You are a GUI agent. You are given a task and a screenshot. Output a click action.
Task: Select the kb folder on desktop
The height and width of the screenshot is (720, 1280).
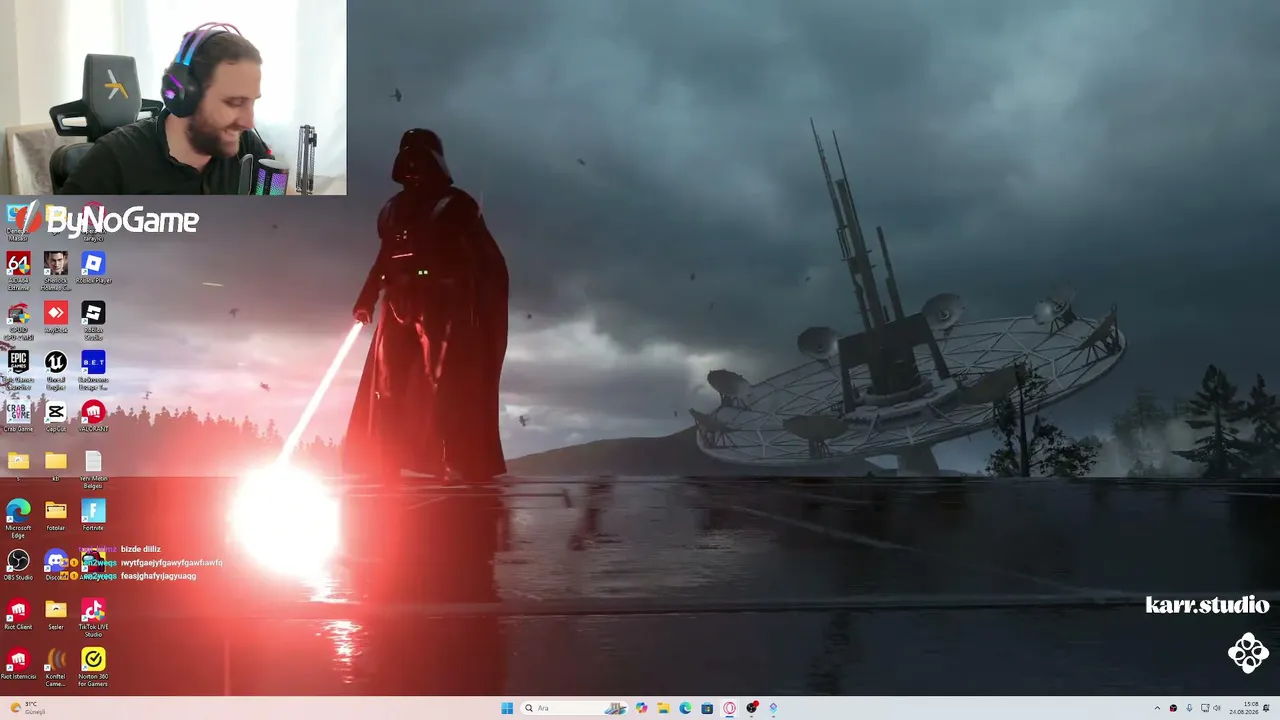coord(56,465)
